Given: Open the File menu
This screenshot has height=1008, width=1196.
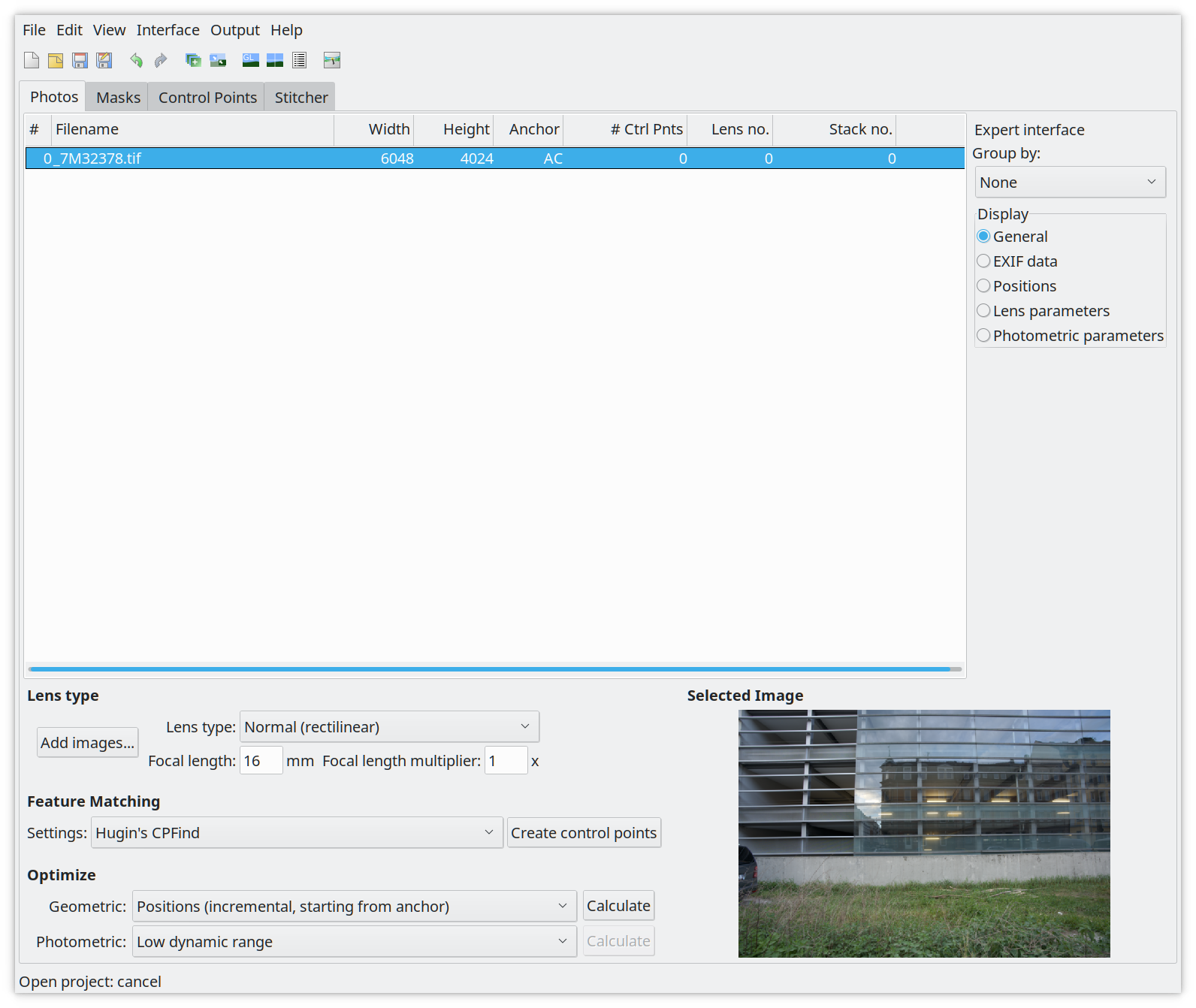Looking at the screenshot, I should tap(34, 30).
